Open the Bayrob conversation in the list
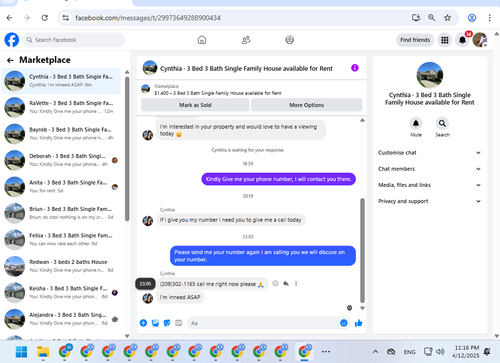The image size is (500, 363). (x=61, y=134)
